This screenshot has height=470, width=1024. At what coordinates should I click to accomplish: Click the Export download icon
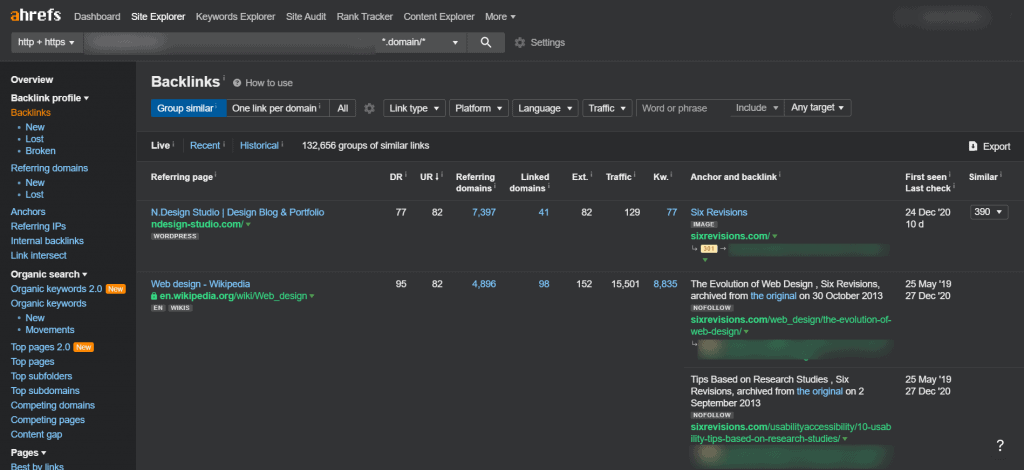[x=973, y=146]
